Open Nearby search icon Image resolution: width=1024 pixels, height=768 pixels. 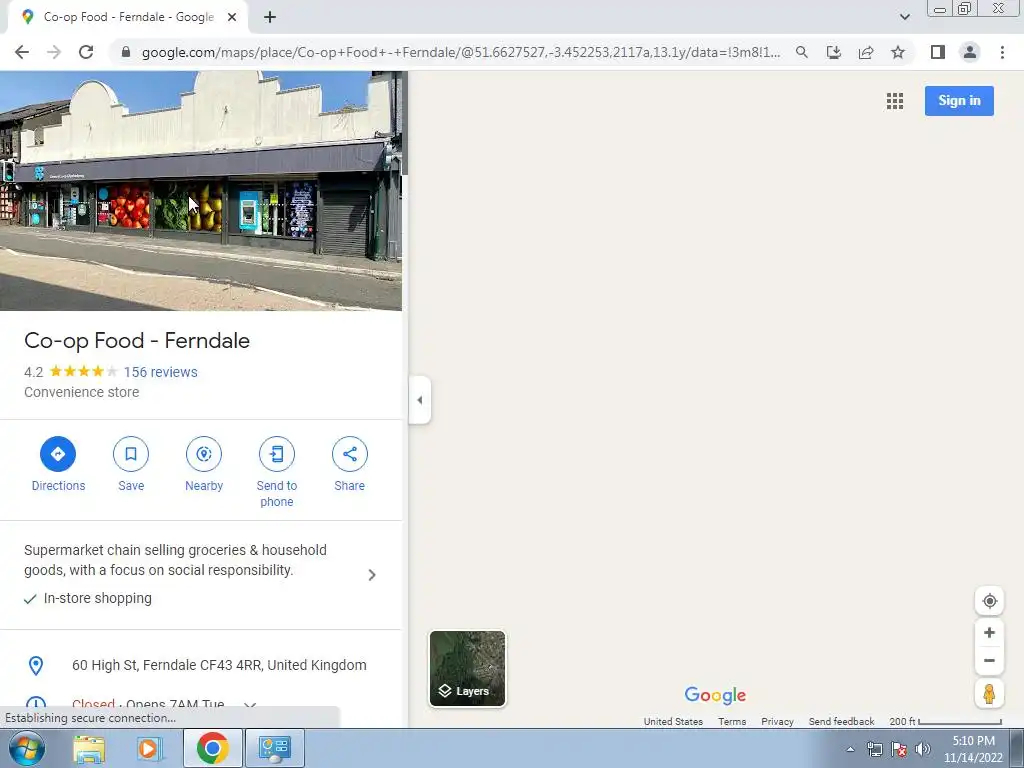pos(204,454)
